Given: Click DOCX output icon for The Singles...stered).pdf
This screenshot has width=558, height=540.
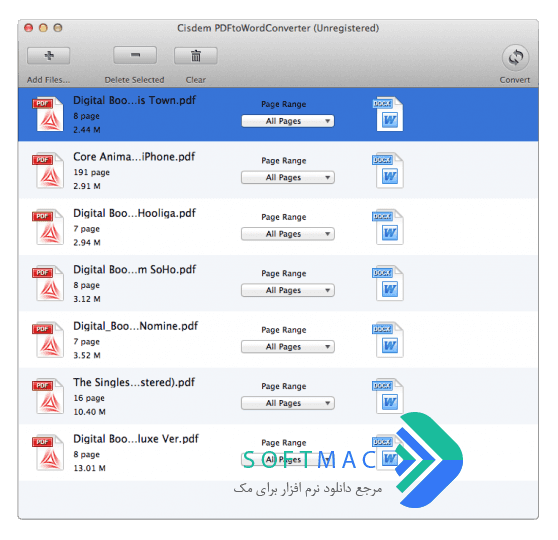Looking at the screenshot, I should [x=388, y=396].
